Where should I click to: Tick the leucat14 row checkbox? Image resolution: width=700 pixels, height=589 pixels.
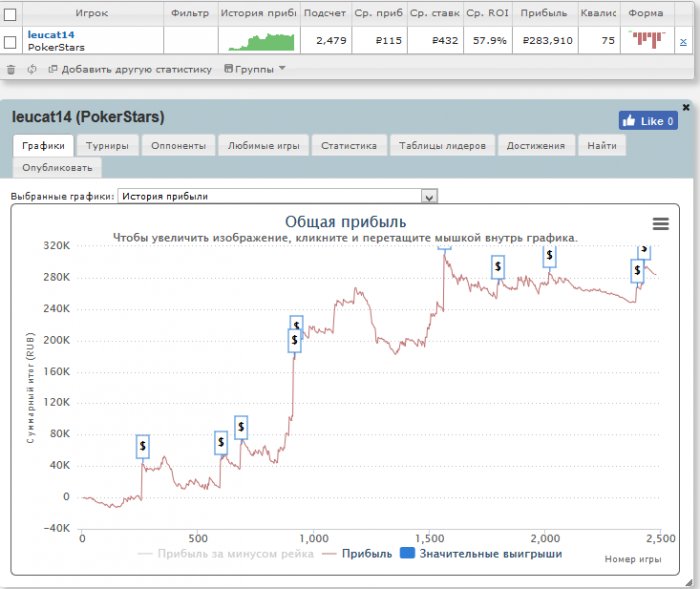10,42
